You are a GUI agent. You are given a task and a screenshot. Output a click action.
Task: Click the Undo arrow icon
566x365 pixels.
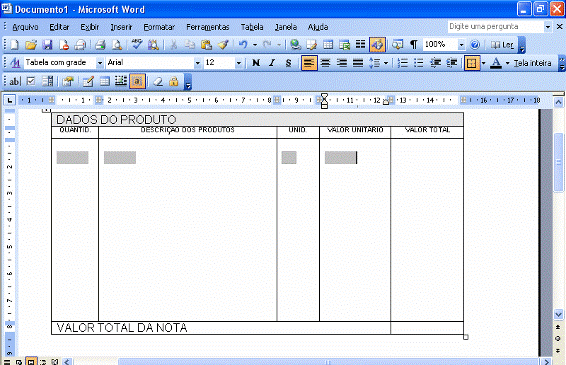pos(243,45)
